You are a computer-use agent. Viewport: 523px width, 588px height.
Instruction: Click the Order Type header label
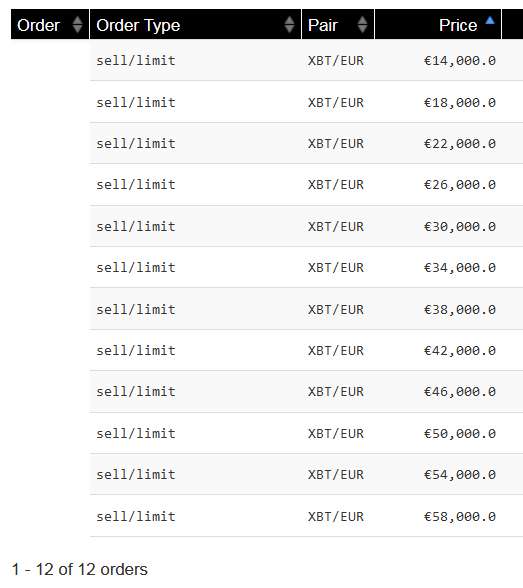click(138, 26)
